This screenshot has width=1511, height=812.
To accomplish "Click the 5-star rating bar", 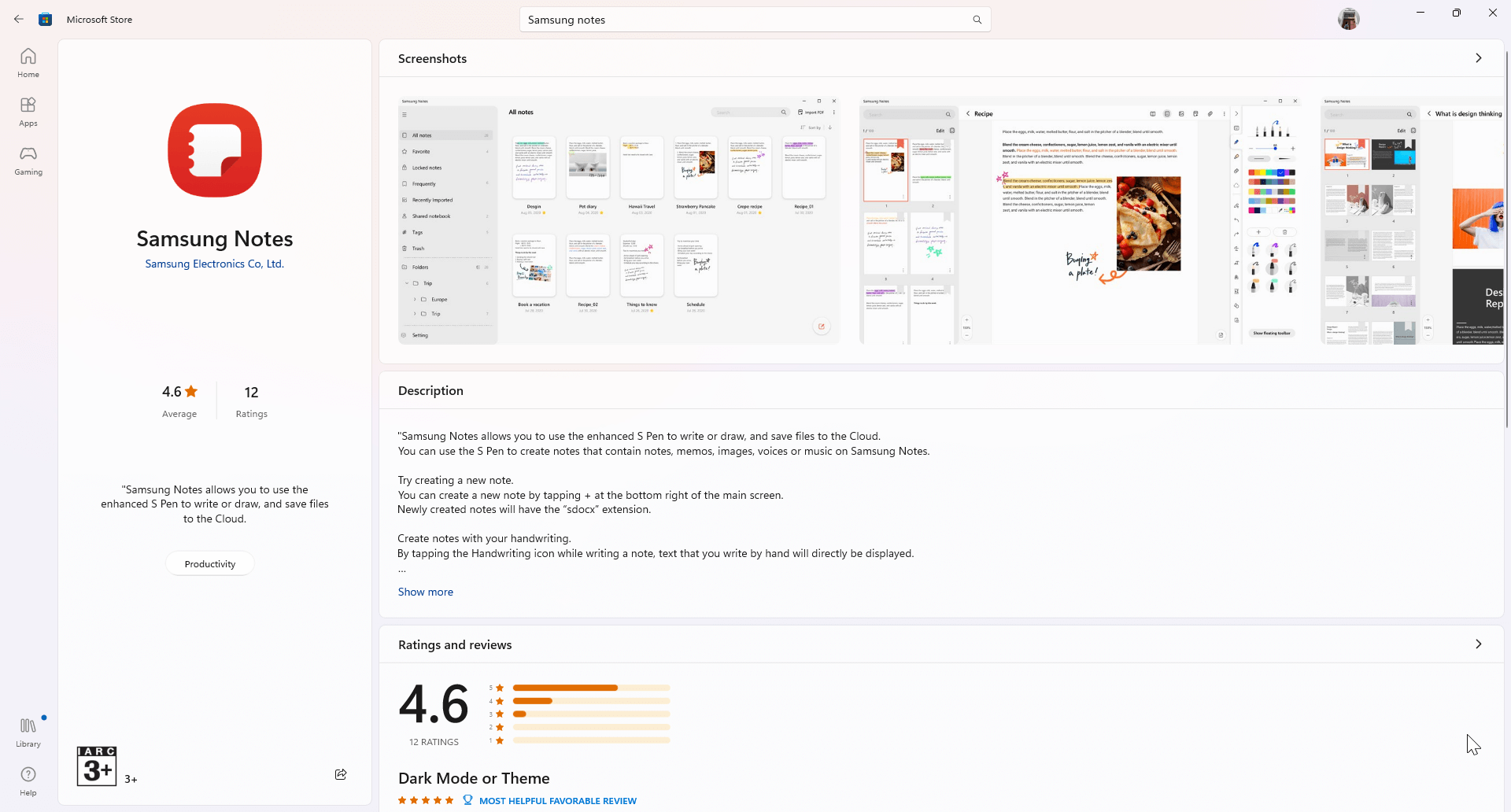I will 591,688.
